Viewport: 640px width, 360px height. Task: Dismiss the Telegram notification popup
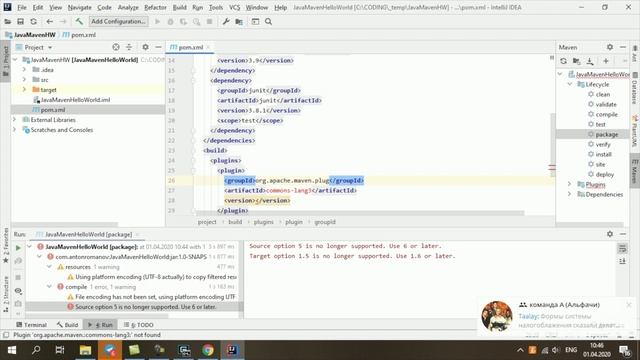click(x=629, y=305)
